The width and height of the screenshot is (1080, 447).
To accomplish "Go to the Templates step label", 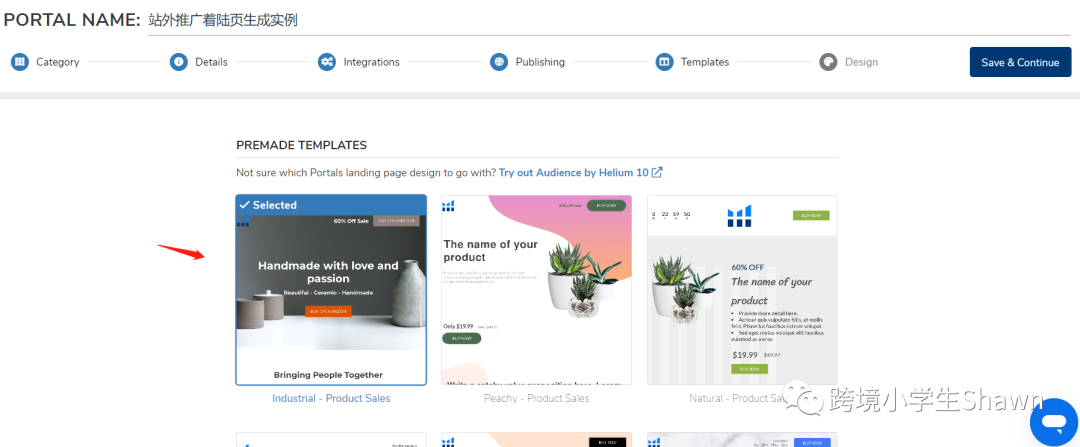I will [x=705, y=62].
